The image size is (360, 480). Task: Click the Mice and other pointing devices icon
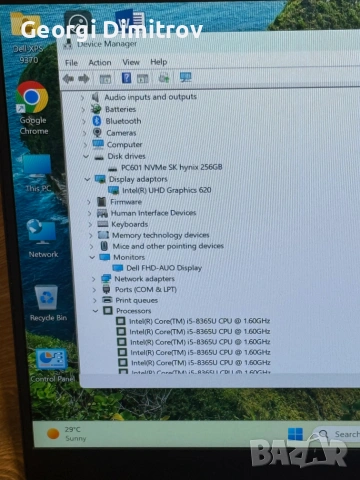[104, 246]
